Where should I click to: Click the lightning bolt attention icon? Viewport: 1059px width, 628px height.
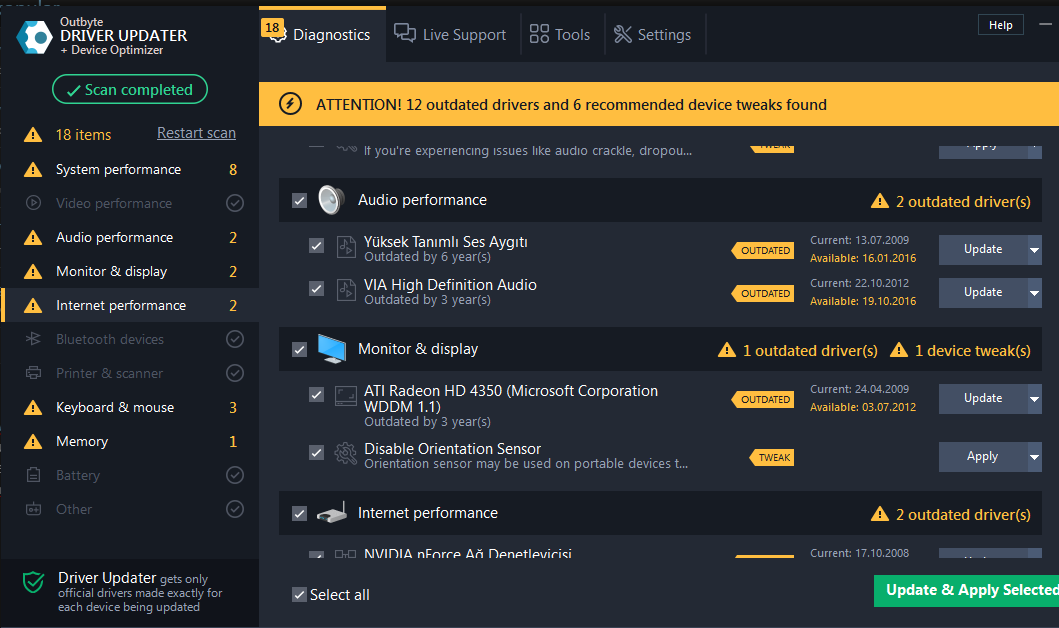coord(290,104)
